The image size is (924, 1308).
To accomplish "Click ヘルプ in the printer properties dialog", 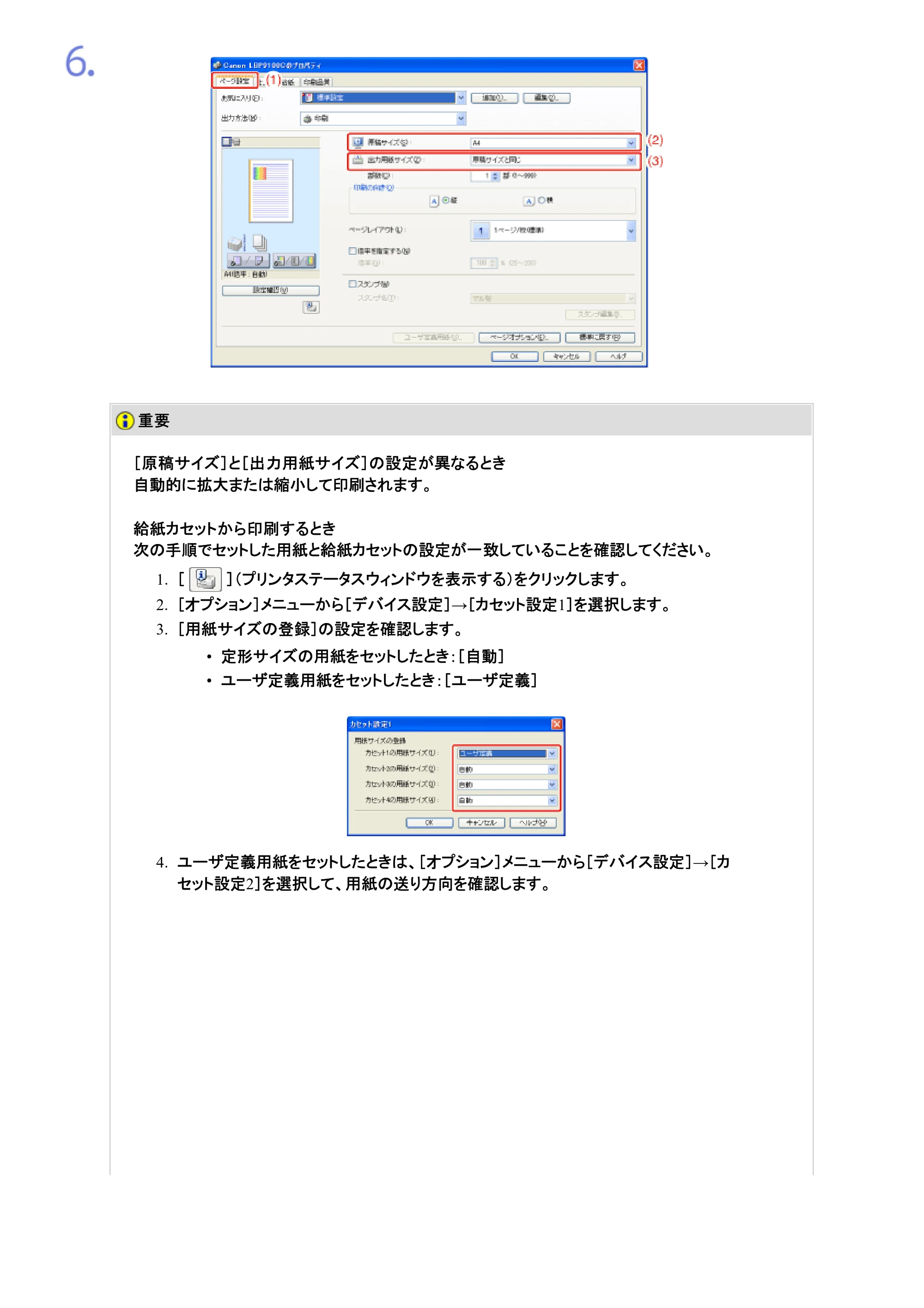I will click(x=619, y=357).
